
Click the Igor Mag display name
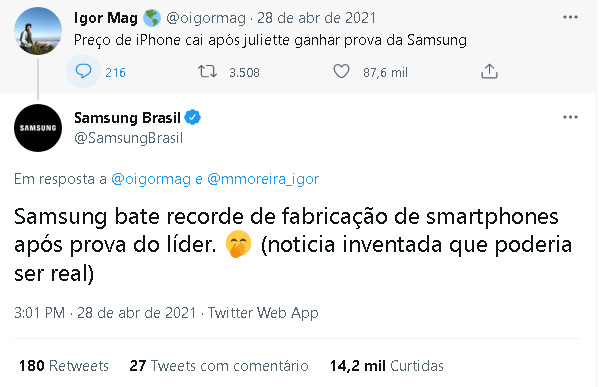pos(106,18)
